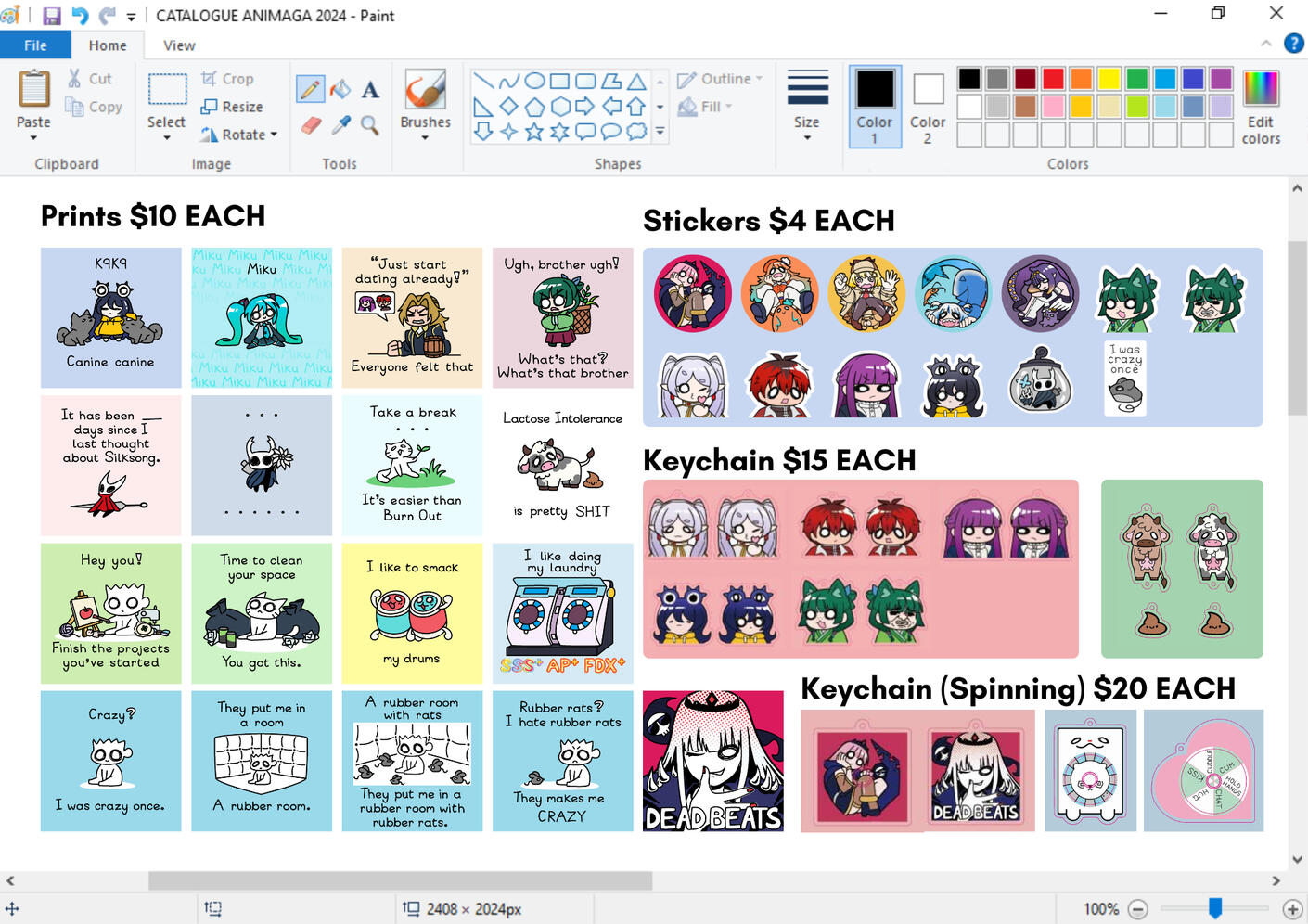The image size is (1308, 924).
Task: Toggle Color 1 as active color
Action: click(874, 107)
